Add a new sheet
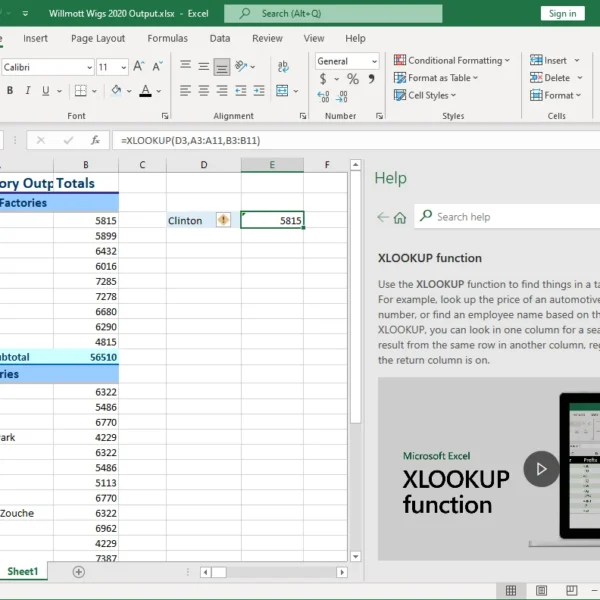This screenshot has height=600, width=600. [x=78, y=572]
